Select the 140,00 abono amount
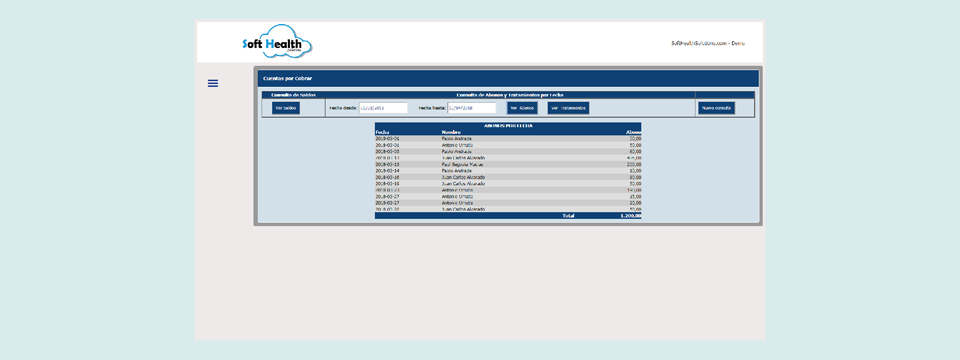The height and width of the screenshot is (360, 960). click(634, 190)
